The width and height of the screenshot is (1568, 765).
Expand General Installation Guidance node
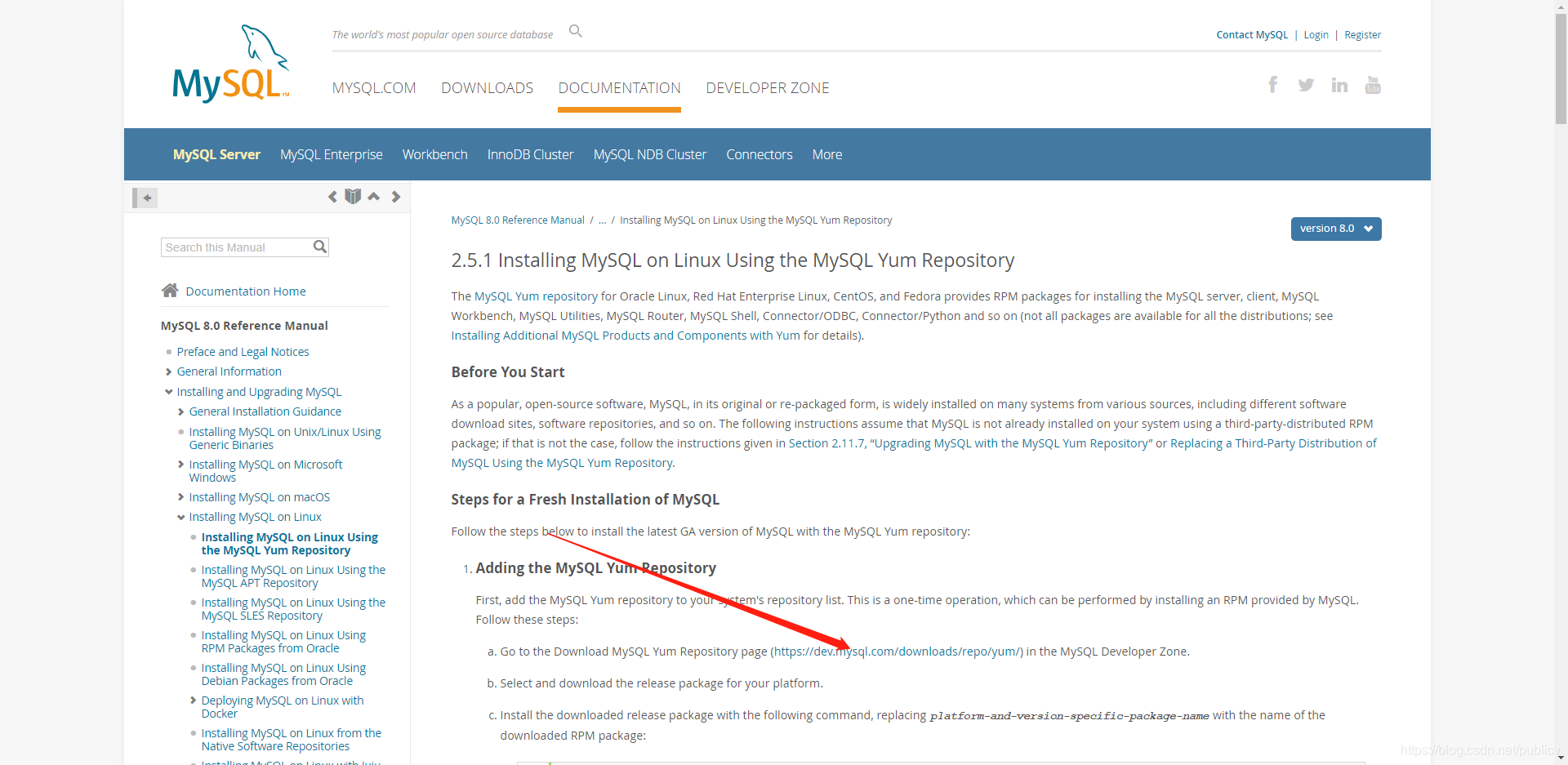point(180,412)
